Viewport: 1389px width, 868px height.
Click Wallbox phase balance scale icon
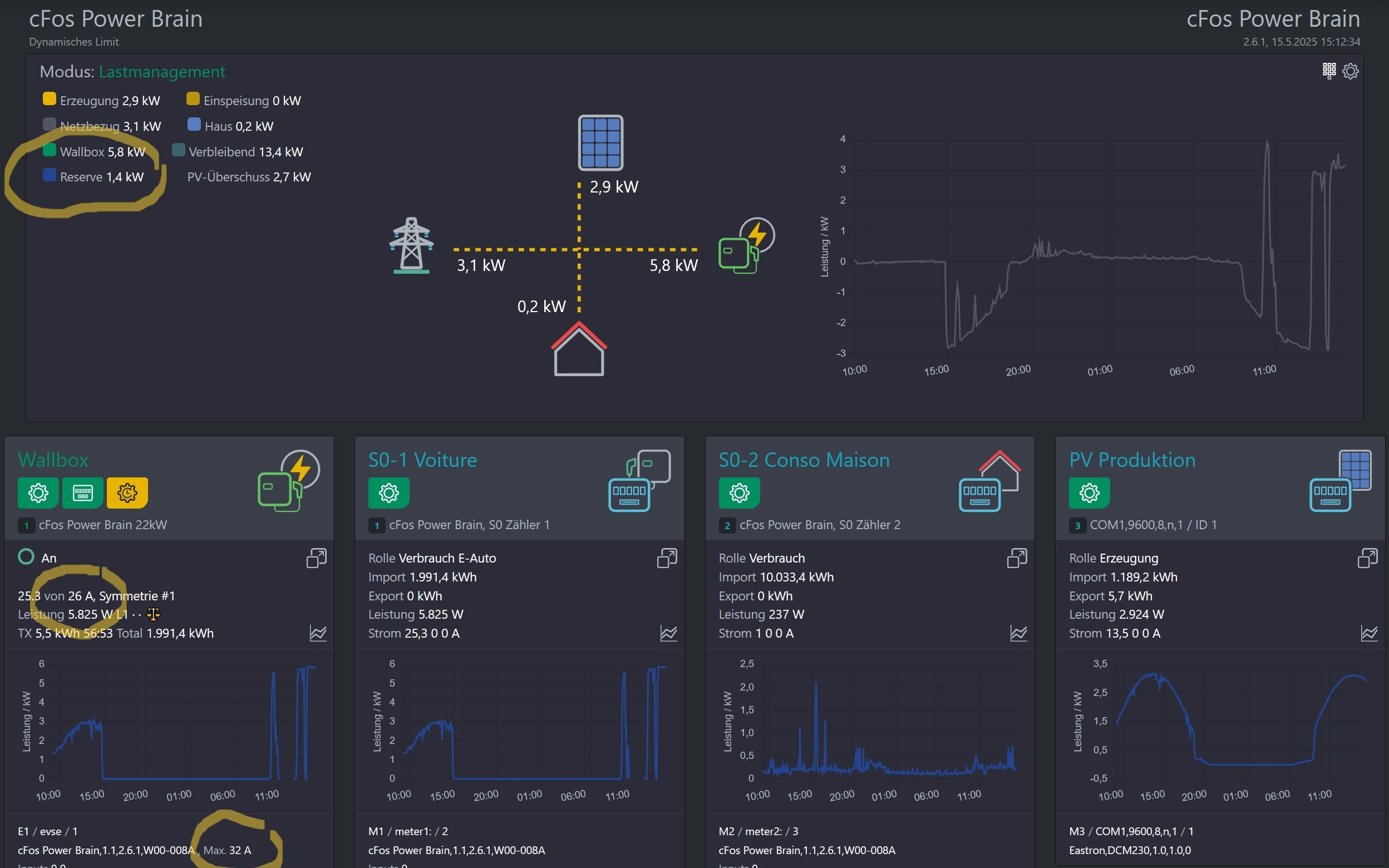(x=153, y=615)
